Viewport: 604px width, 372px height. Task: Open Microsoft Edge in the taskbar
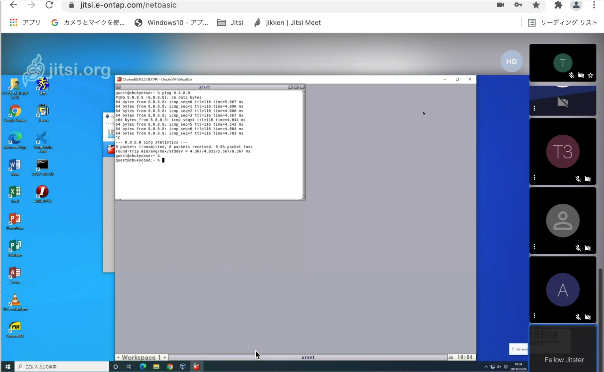click(143, 367)
